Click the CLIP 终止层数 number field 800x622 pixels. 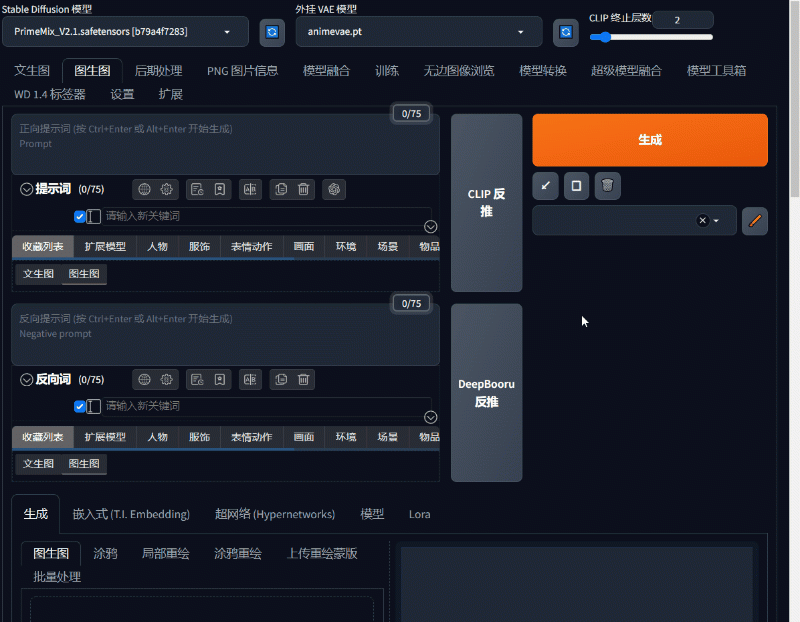(682, 20)
